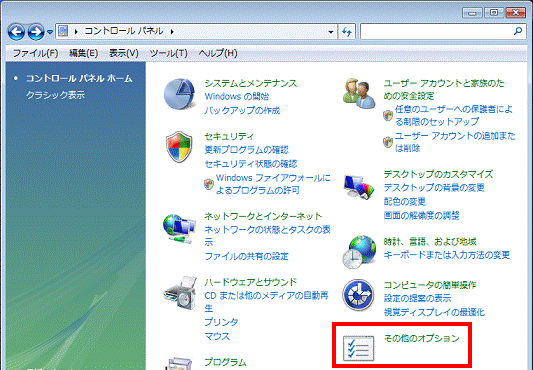
Task: Open 配色の変更 link
Action: click(405, 202)
